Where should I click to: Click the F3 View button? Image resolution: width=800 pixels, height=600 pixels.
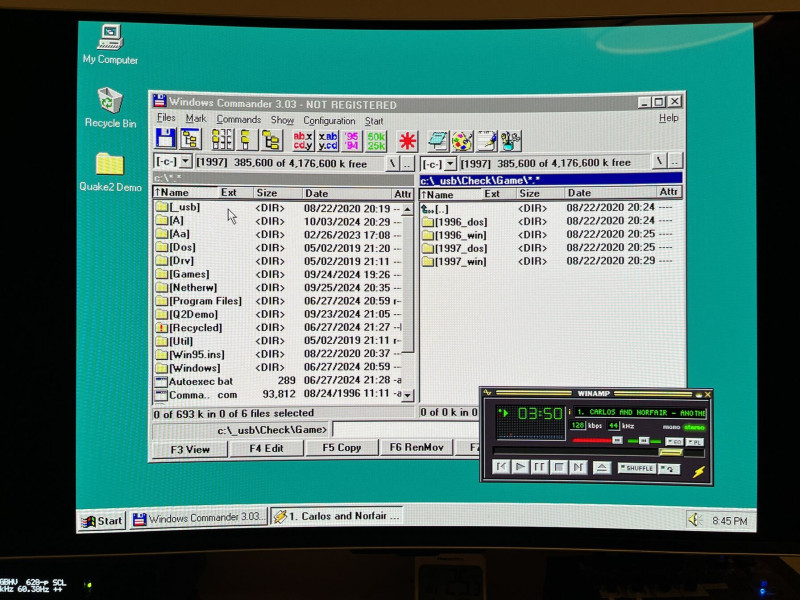pyautogui.click(x=190, y=449)
